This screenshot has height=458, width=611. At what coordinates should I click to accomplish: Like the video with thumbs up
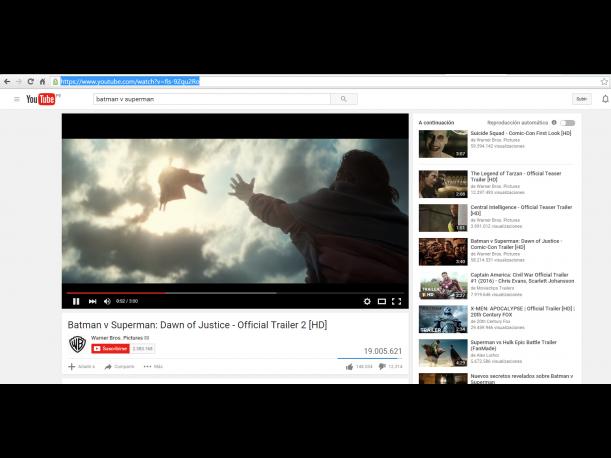[x=349, y=367]
